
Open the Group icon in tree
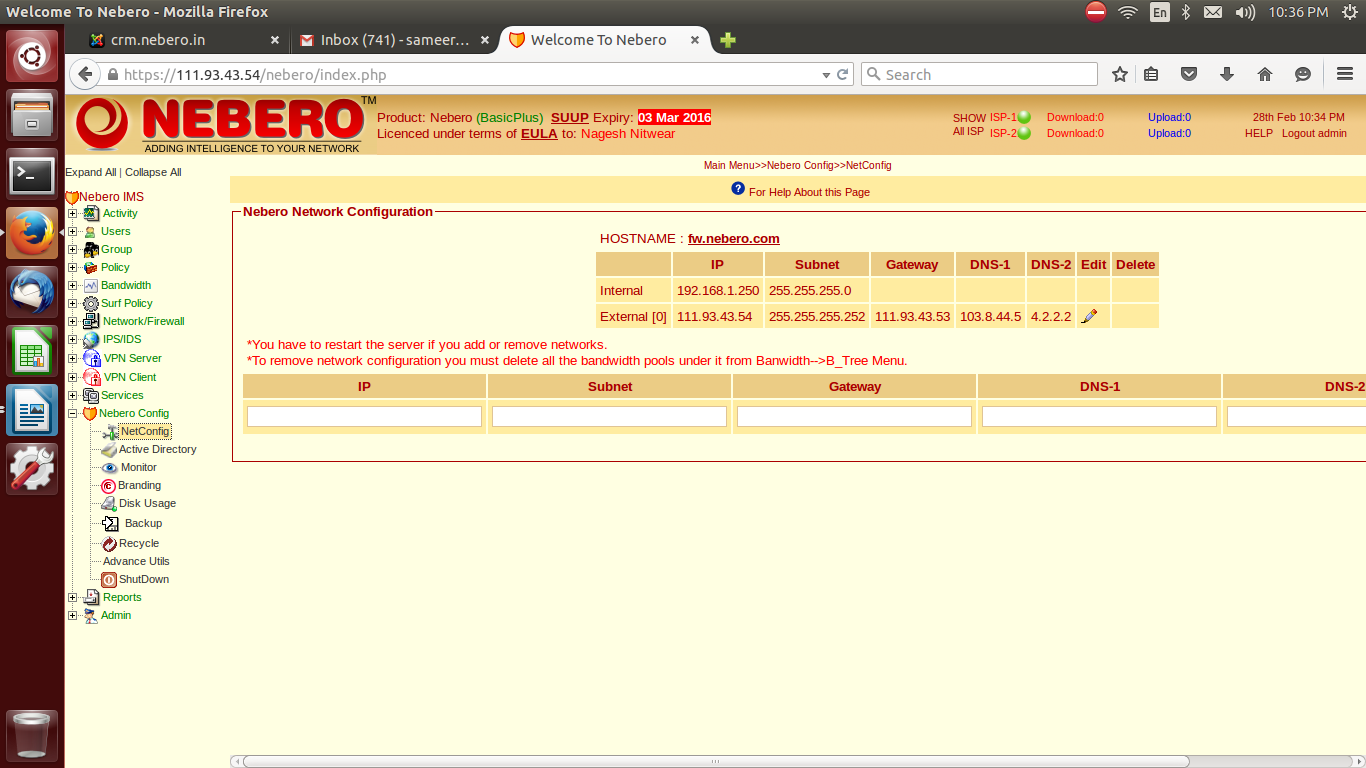pos(91,249)
